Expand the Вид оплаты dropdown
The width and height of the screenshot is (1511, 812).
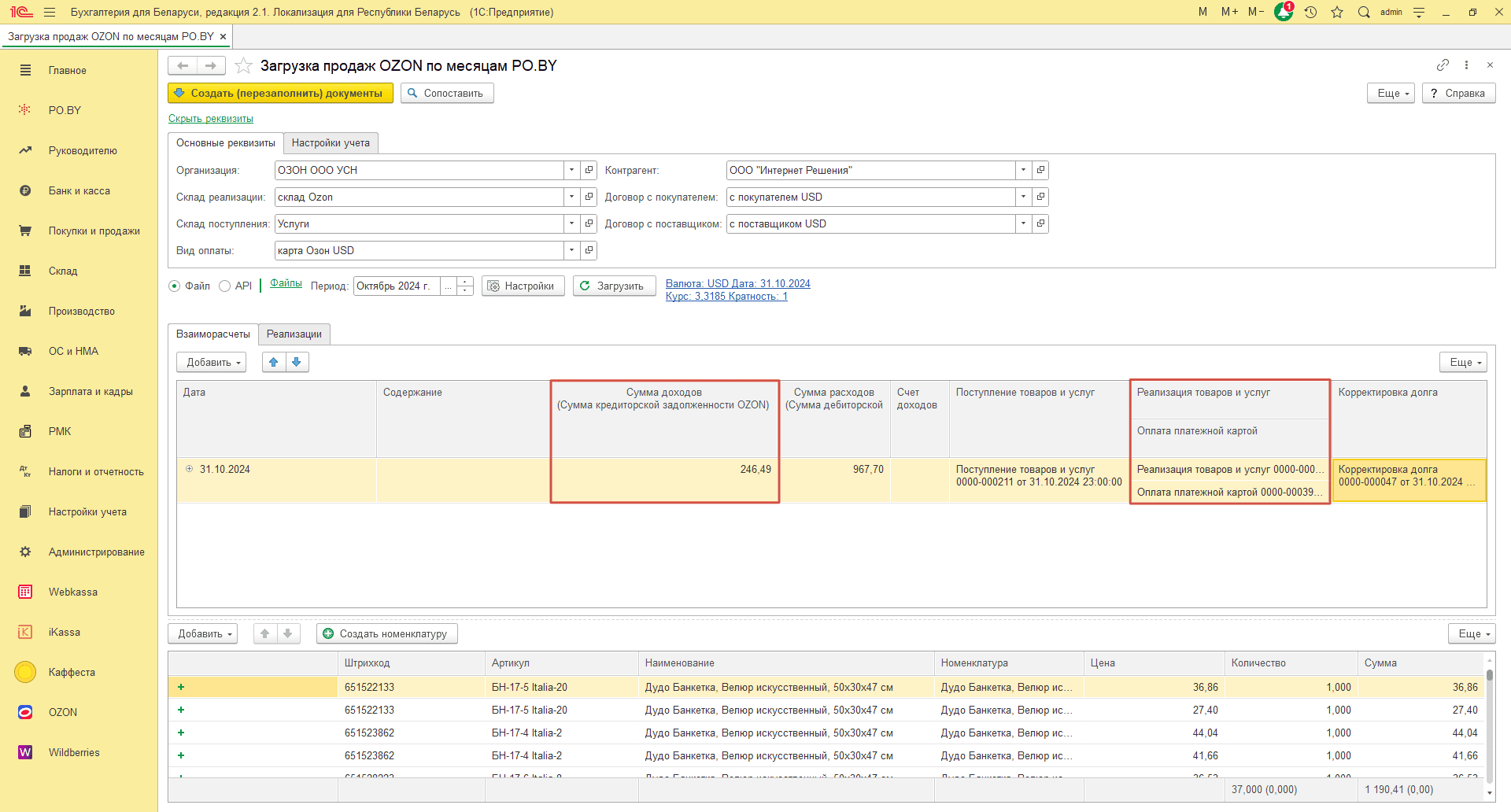pyautogui.click(x=572, y=250)
